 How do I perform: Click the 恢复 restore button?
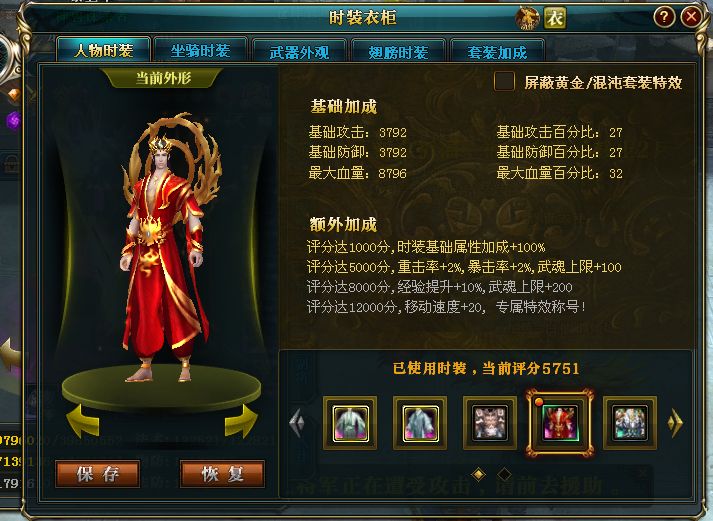222,474
